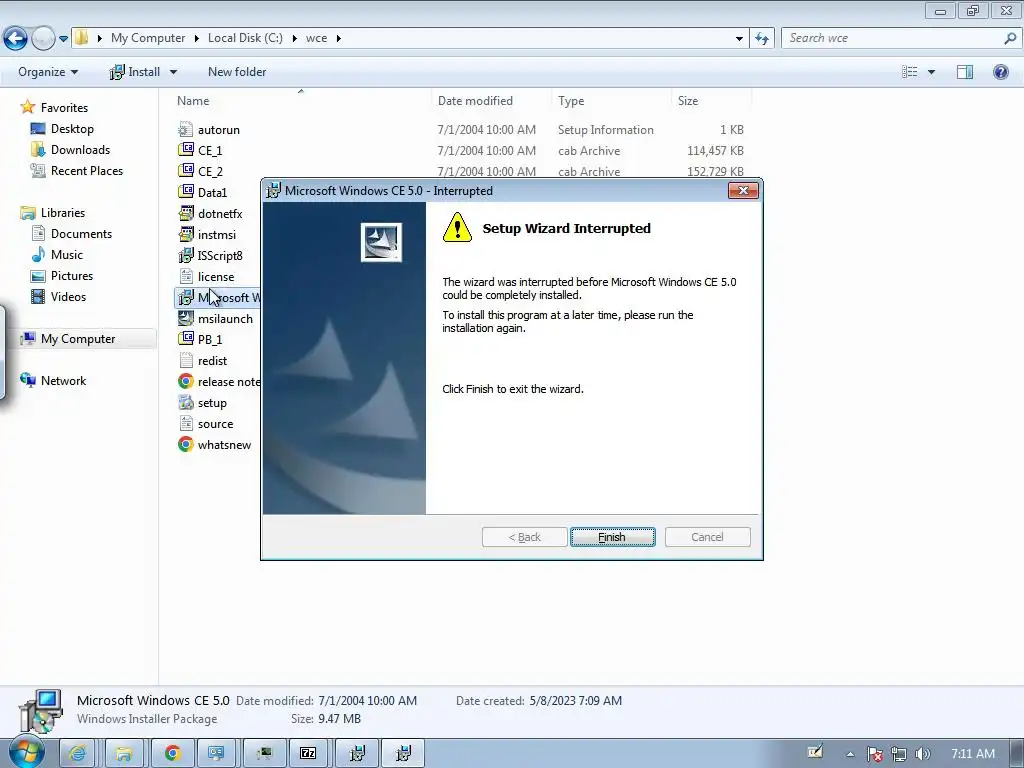Change the view using the view icon
The height and width of the screenshot is (768, 1024).
click(x=910, y=72)
